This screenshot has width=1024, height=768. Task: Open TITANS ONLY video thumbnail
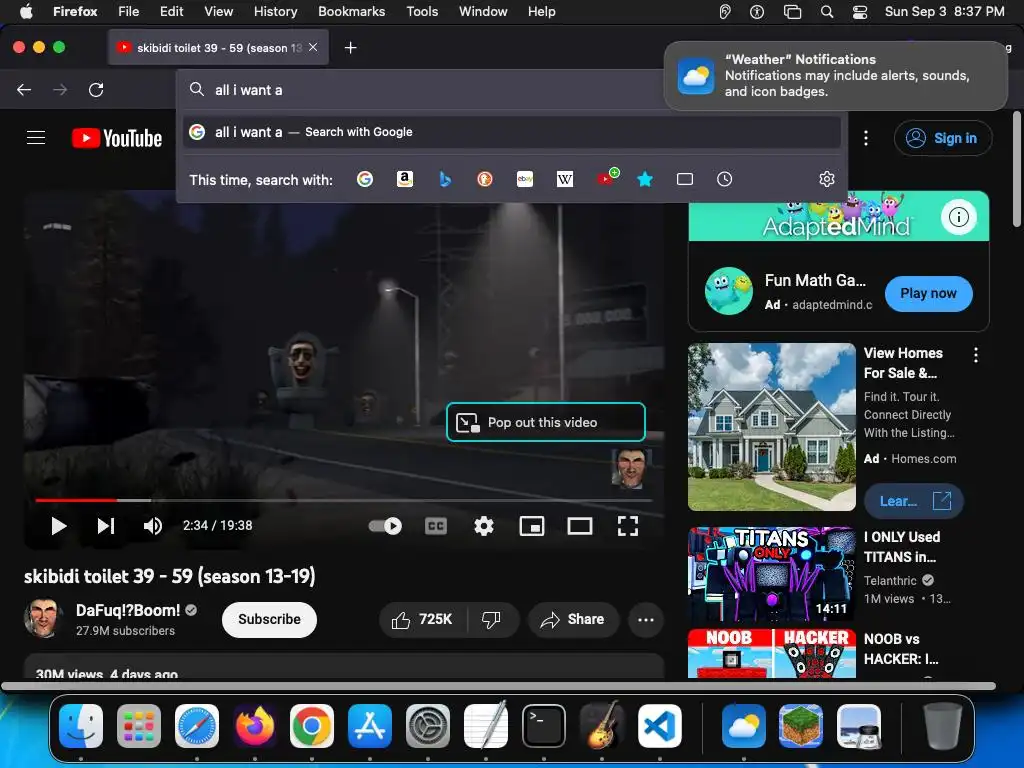(771, 574)
